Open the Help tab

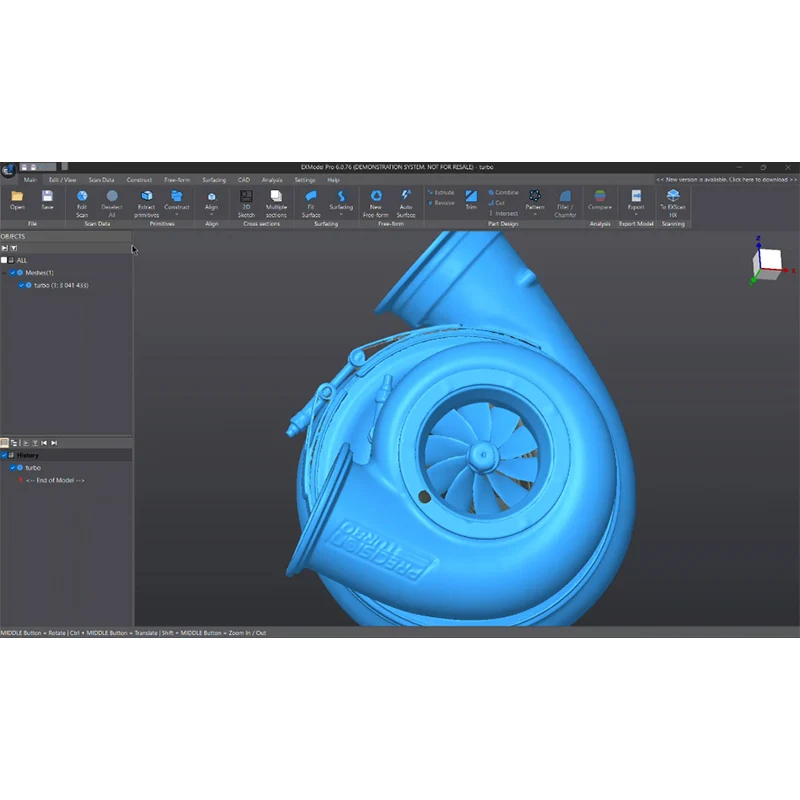point(333,180)
